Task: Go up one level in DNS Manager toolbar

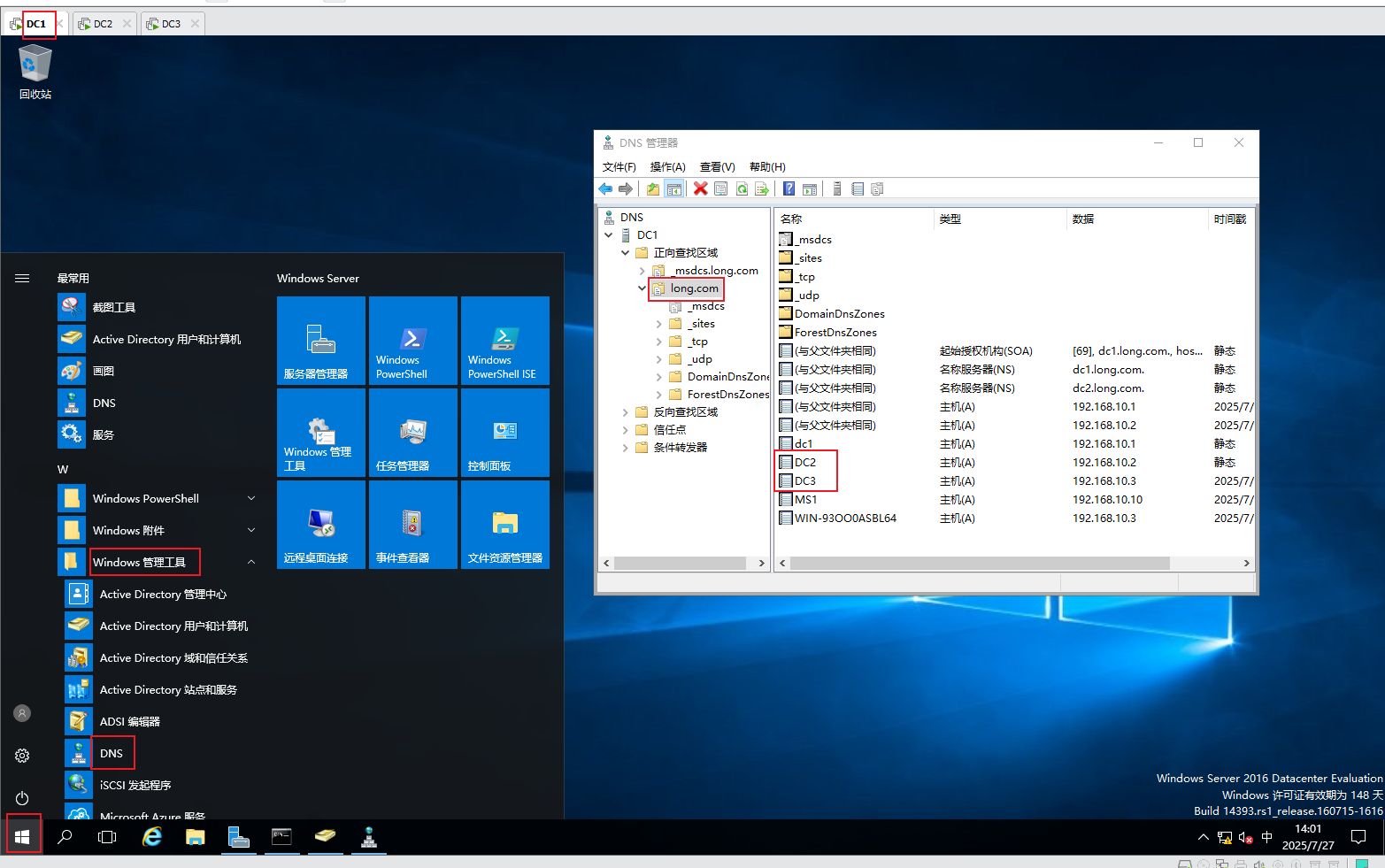Action: point(653,188)
